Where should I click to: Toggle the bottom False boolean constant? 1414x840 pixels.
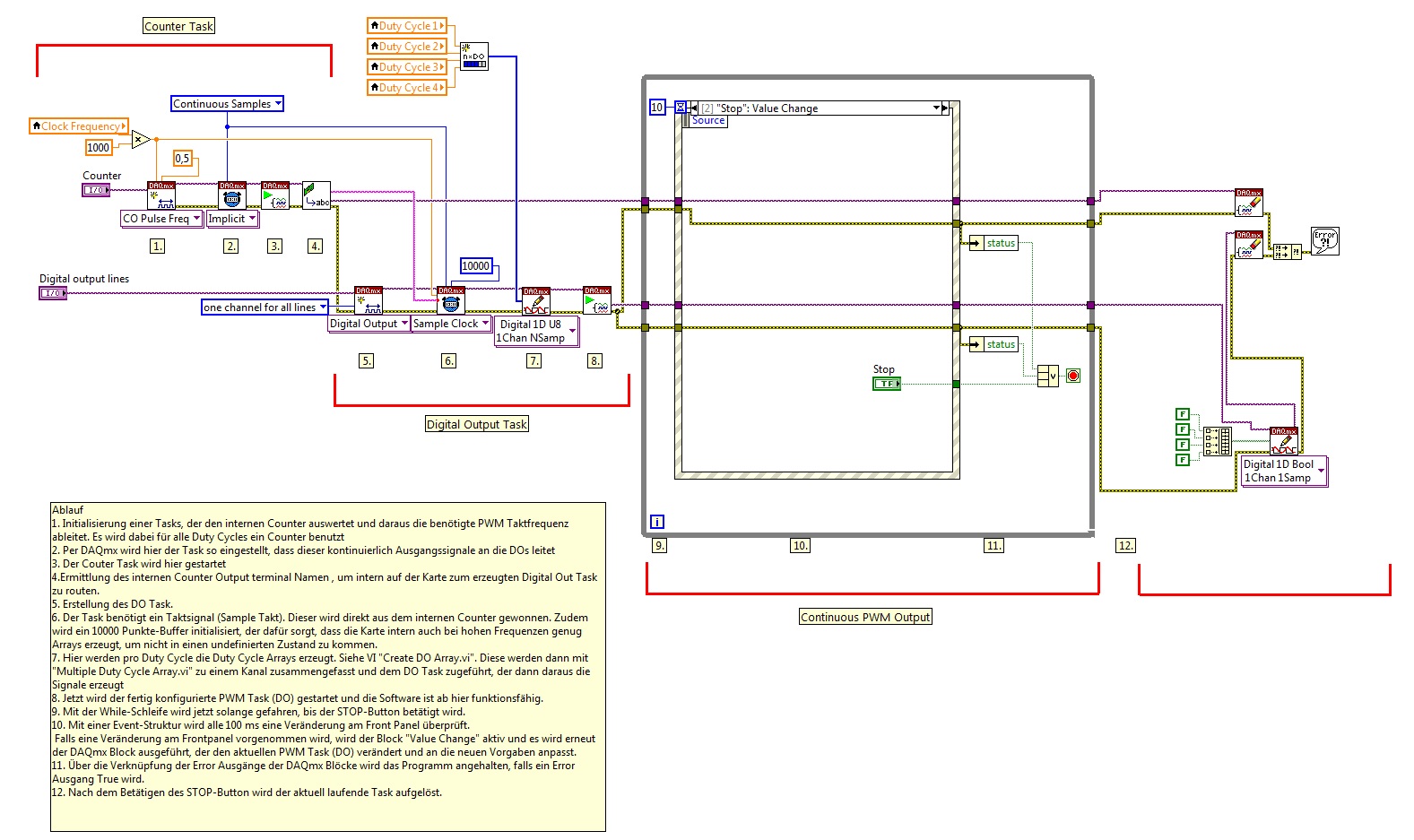pyautogui.click(x=1183, y=460)
